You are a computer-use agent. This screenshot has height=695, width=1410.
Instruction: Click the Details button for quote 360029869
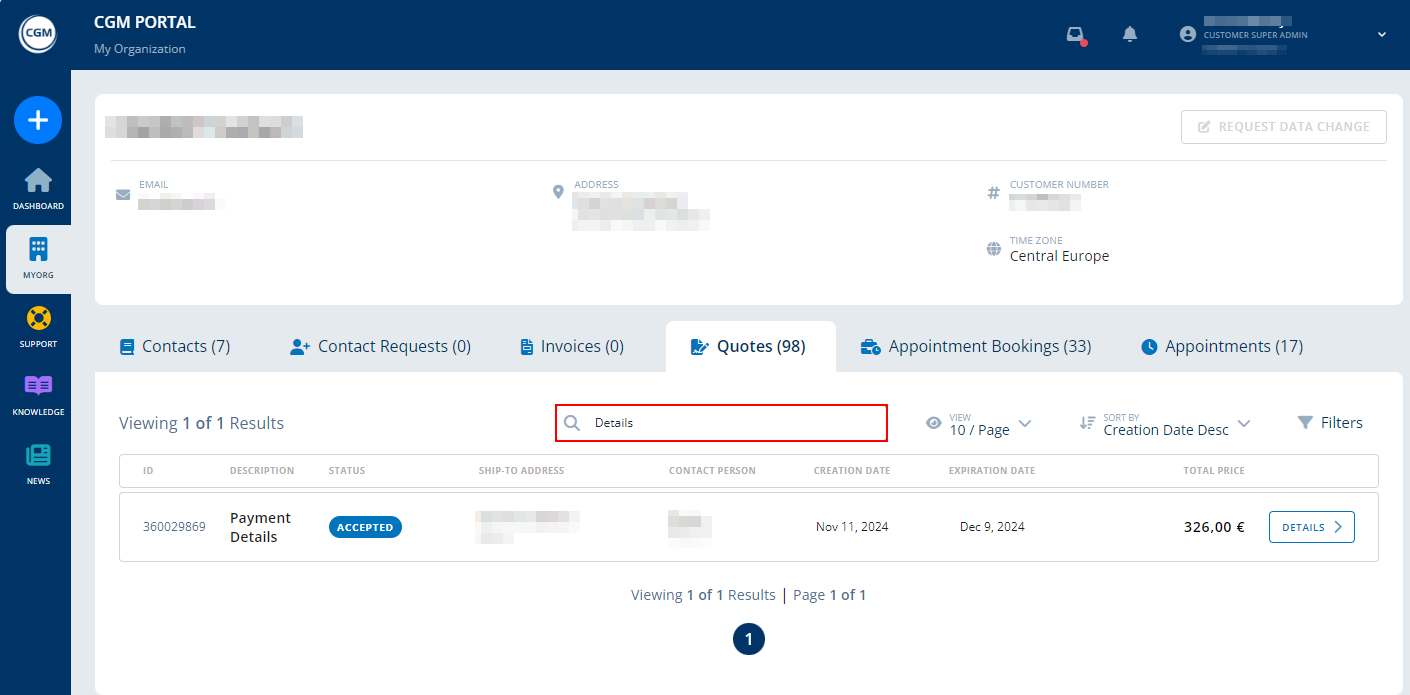1311,527
